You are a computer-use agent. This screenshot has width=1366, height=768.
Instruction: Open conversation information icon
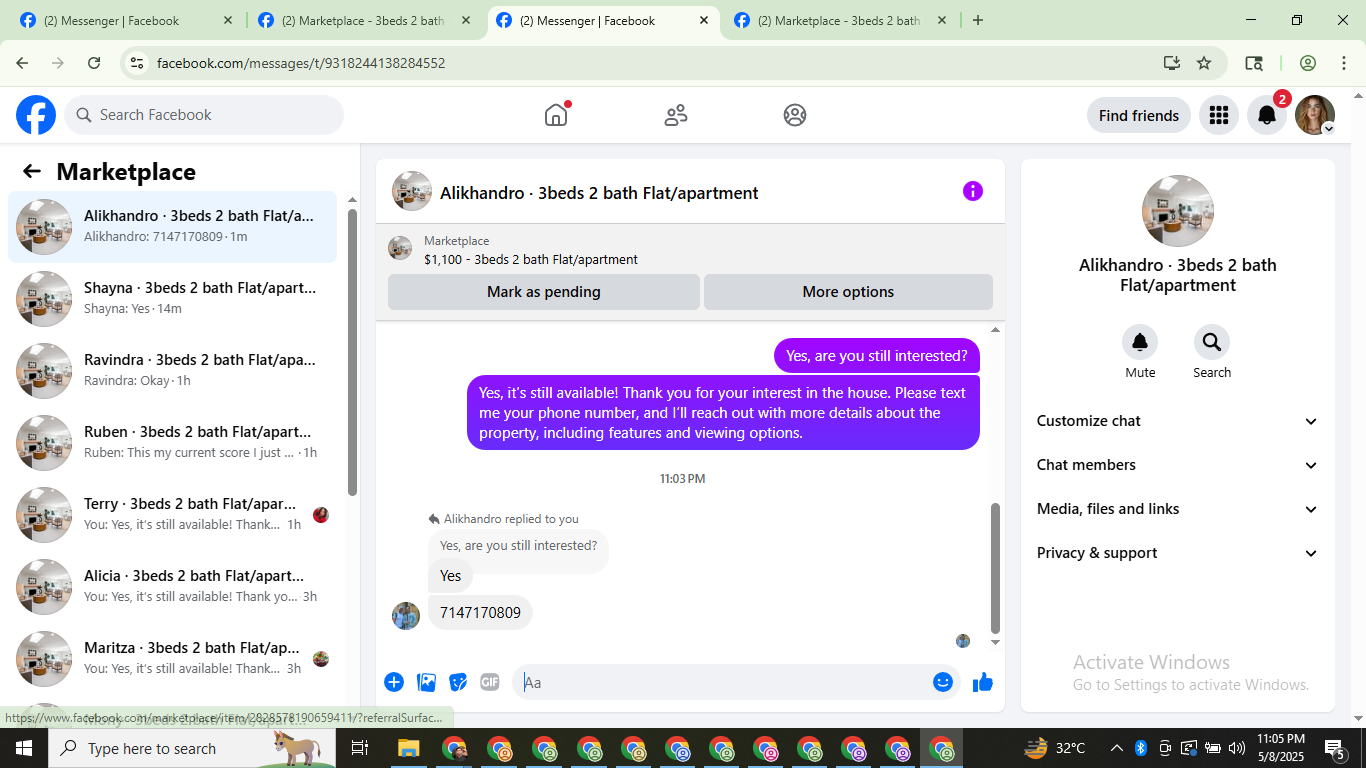[x=973, y=191]
